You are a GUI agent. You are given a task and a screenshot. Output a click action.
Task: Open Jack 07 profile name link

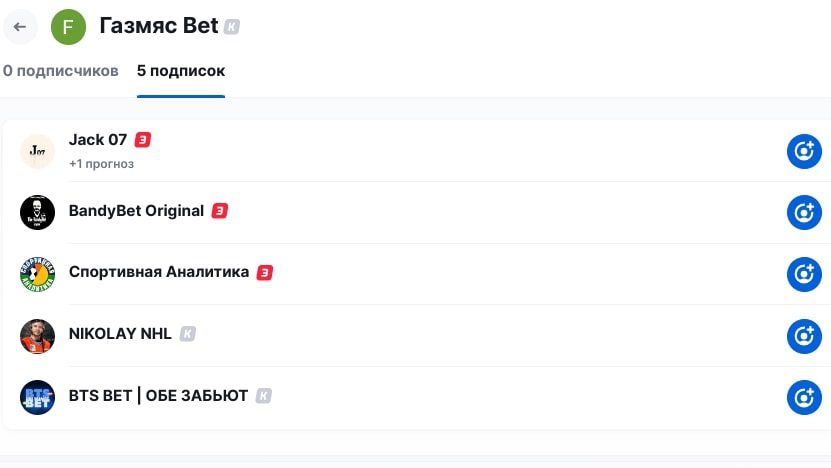click(x=98, y=140)
